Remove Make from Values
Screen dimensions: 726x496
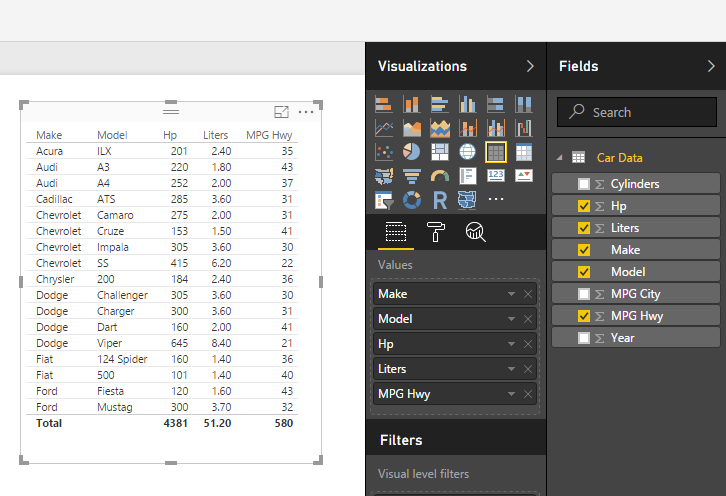[x=528, y=294]
